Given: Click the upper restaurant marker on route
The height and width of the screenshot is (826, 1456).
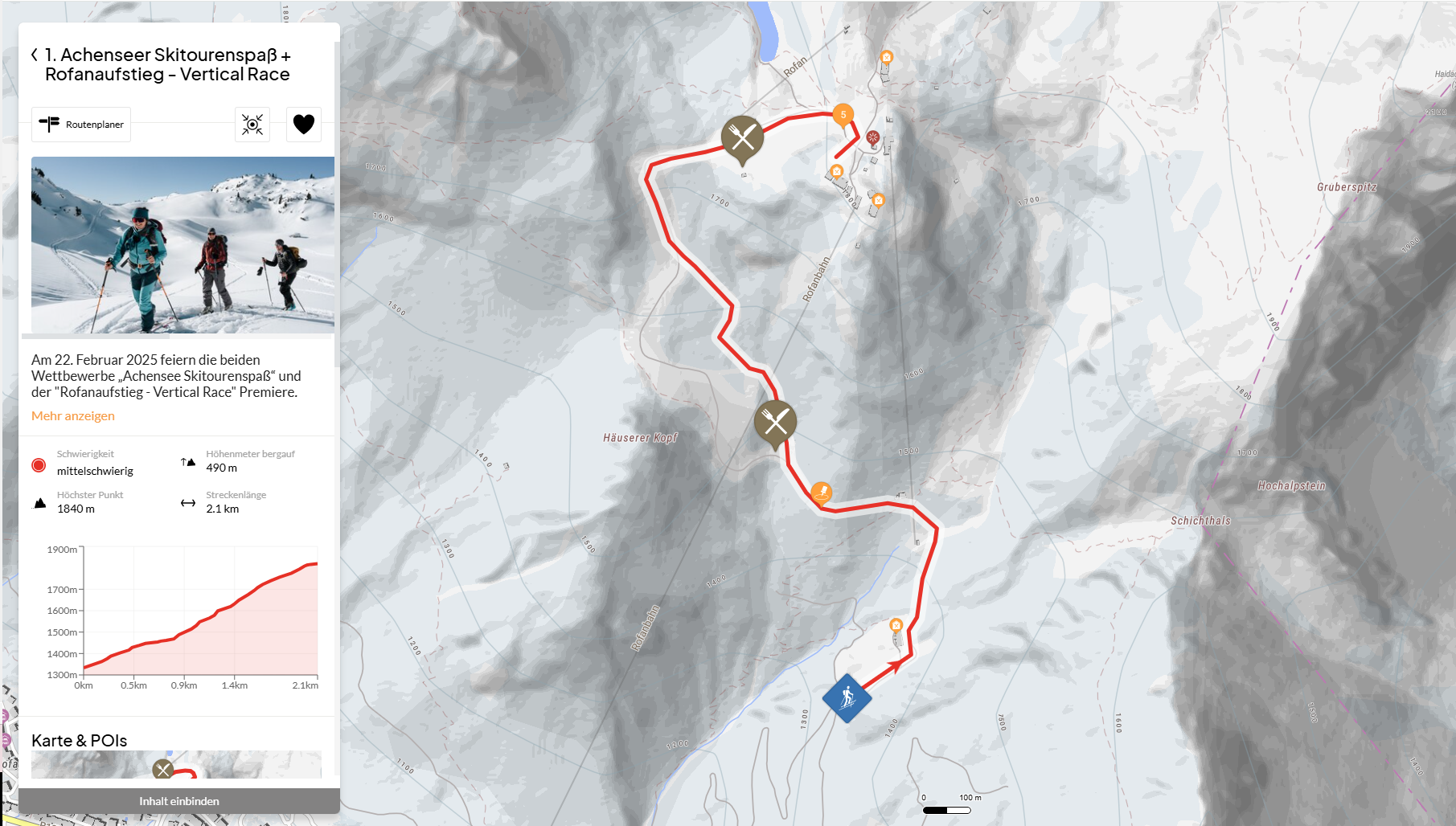Looking at the screenshot, I should (x=742, y=138).
